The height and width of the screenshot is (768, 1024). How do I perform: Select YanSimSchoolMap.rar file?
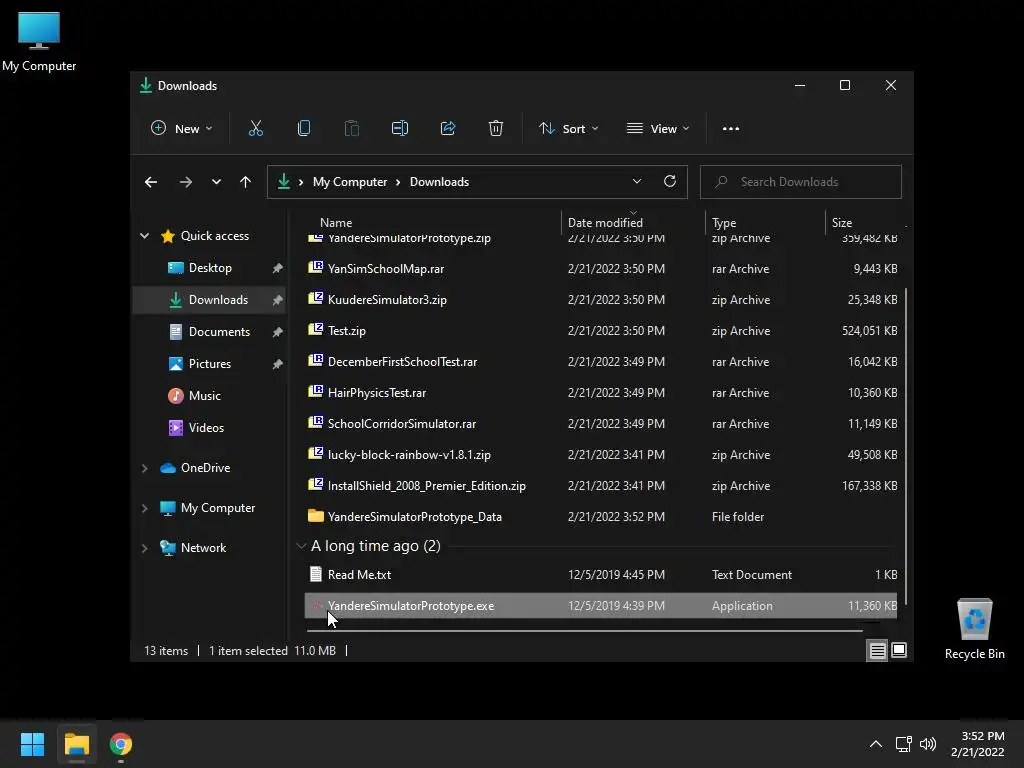(601, 268)
